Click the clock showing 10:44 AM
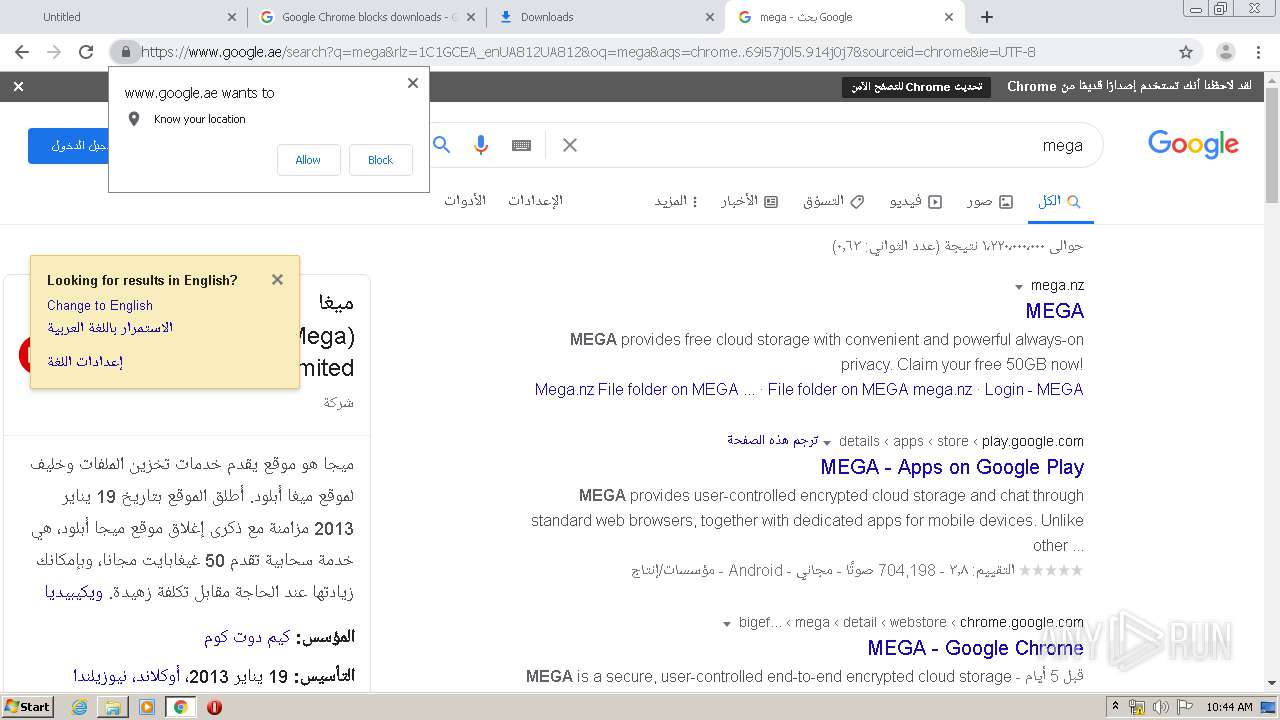The width and height of the screenshot is (1280, 720). pyautogui.click(x=1229, y=707)
